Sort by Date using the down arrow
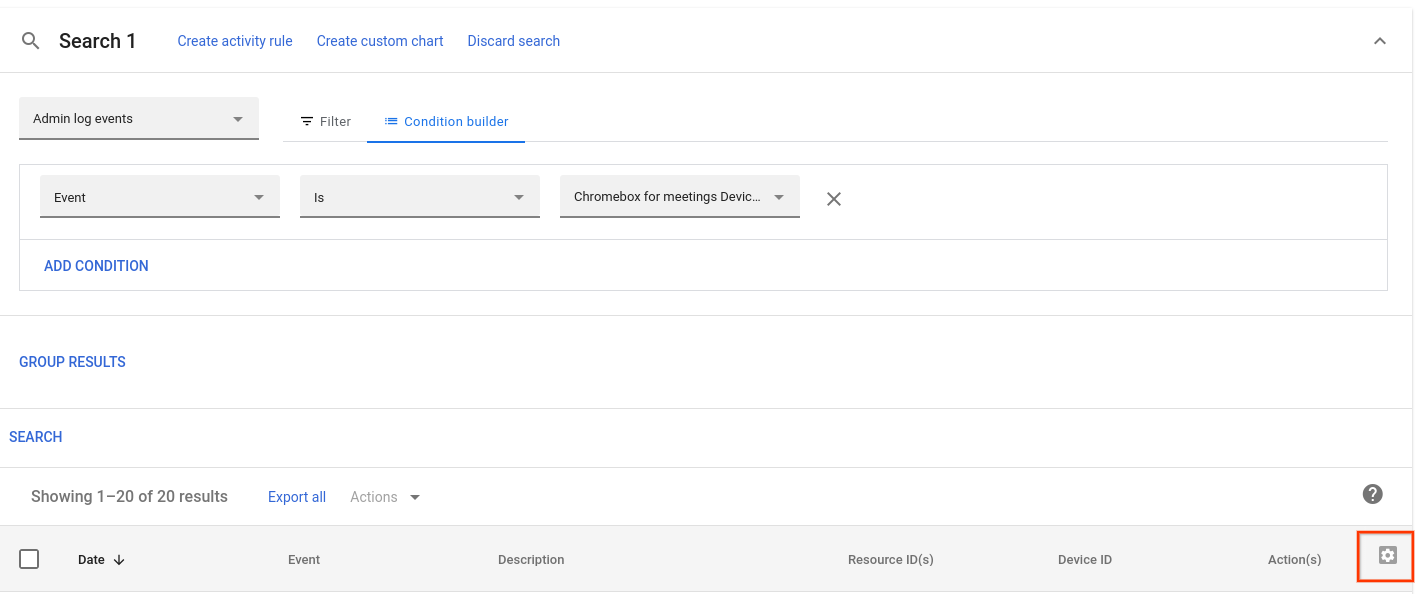The width and height of the screenshot is (1417, 594). 119,560
